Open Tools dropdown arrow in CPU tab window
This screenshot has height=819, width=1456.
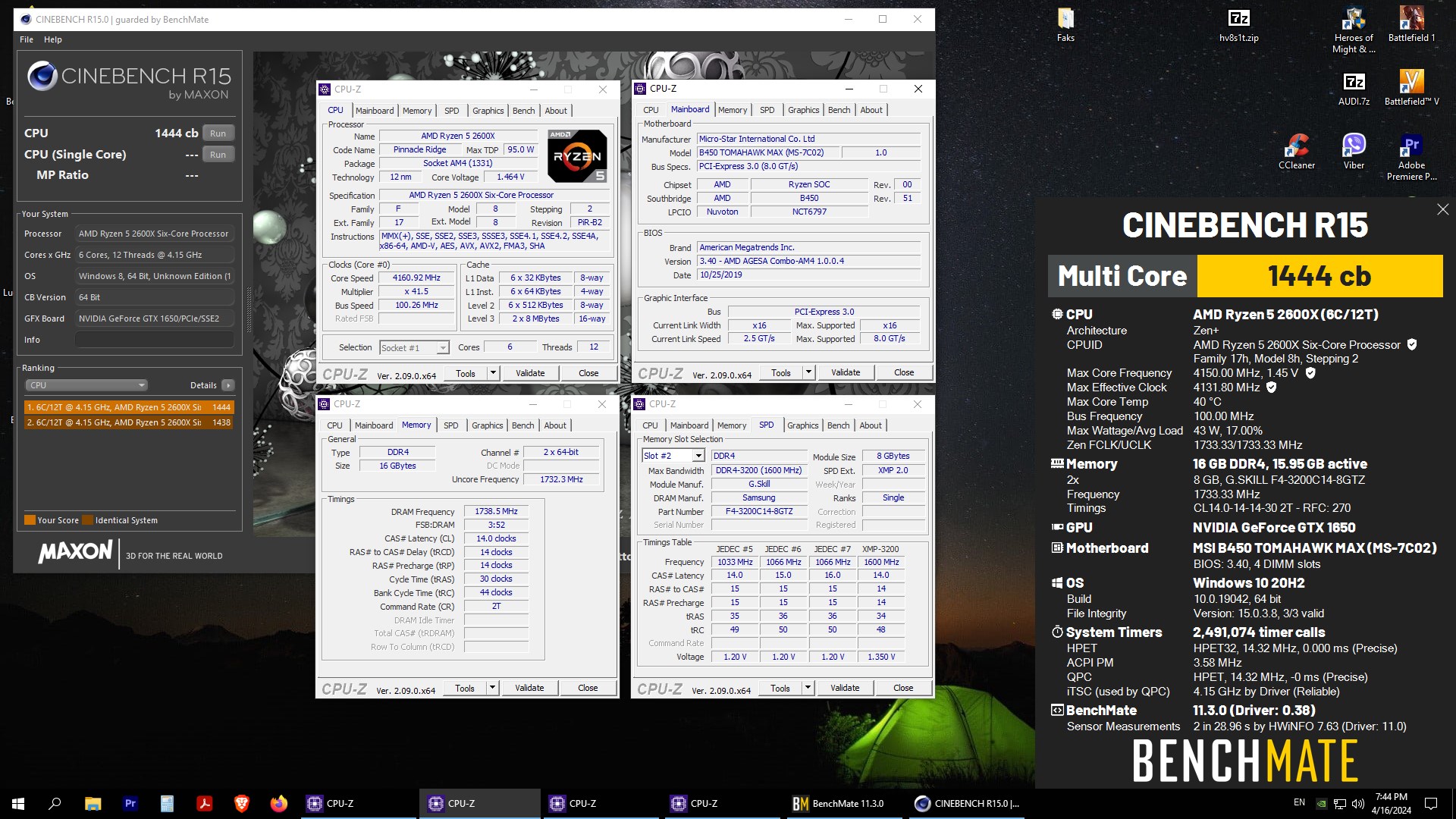point(493,373)
